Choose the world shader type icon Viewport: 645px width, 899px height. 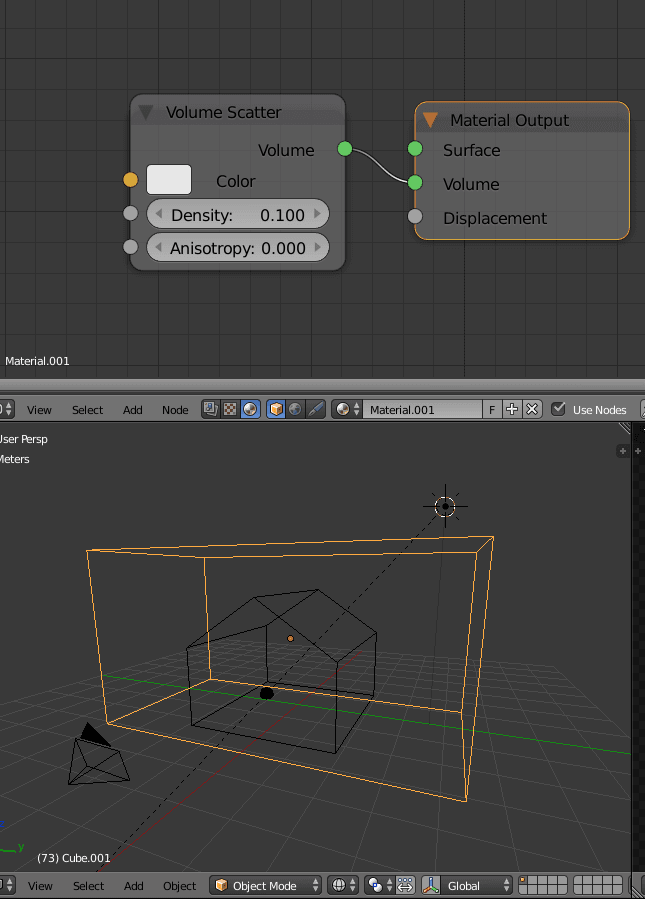click(x=295, y=409)
